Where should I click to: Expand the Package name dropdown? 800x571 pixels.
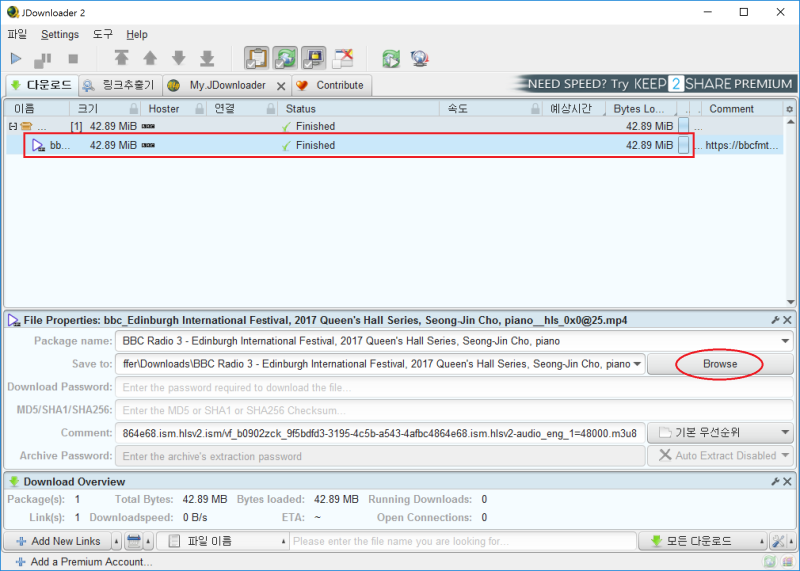click(x=785, y=341)
